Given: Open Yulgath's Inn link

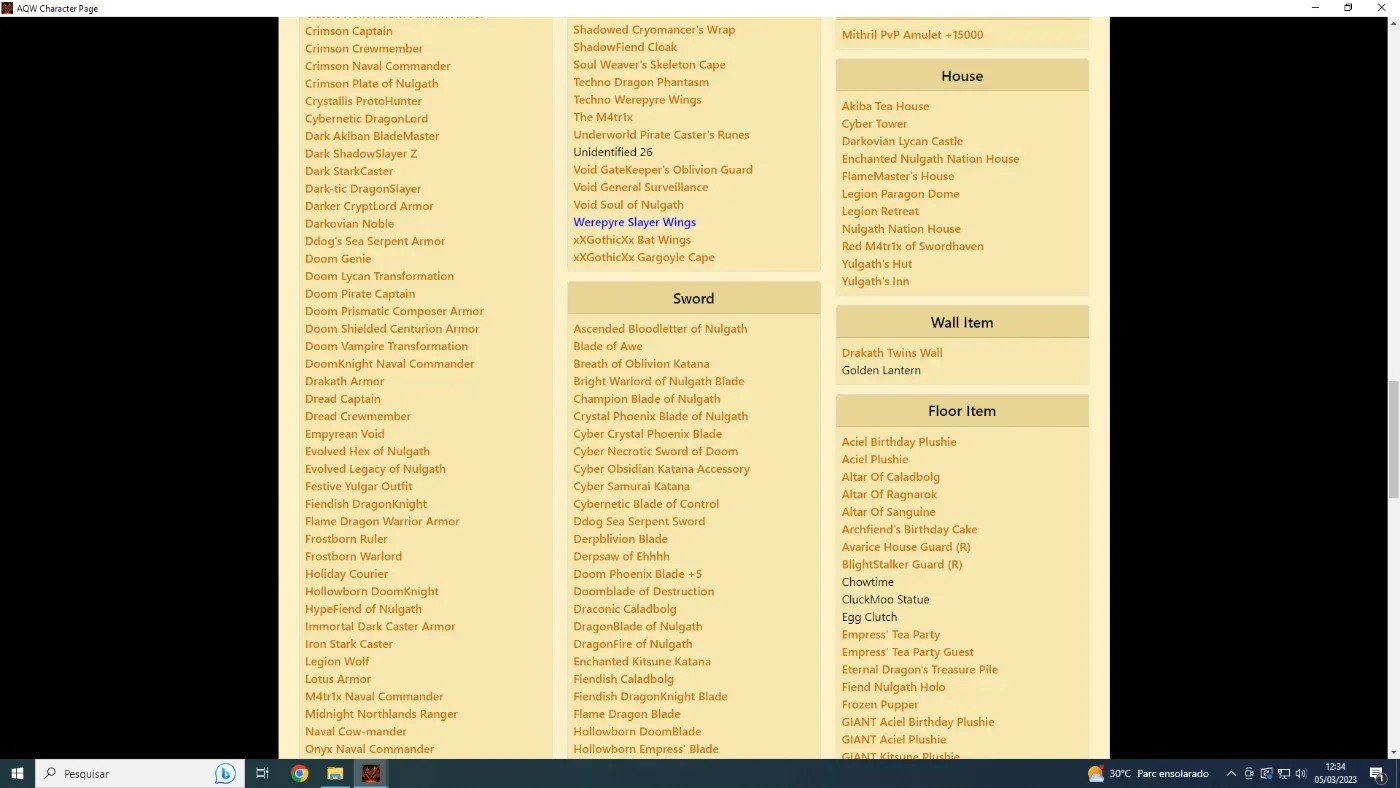Looking at the screenshot, I should (875, 281).
